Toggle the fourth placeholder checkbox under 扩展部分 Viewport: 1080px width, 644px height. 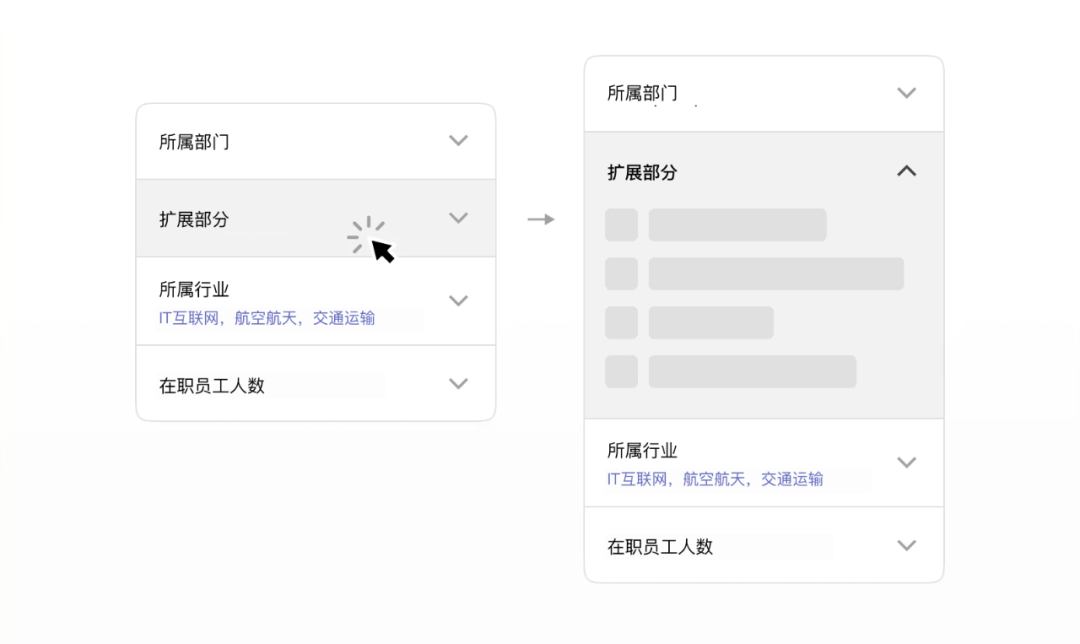tap(621, 371)
